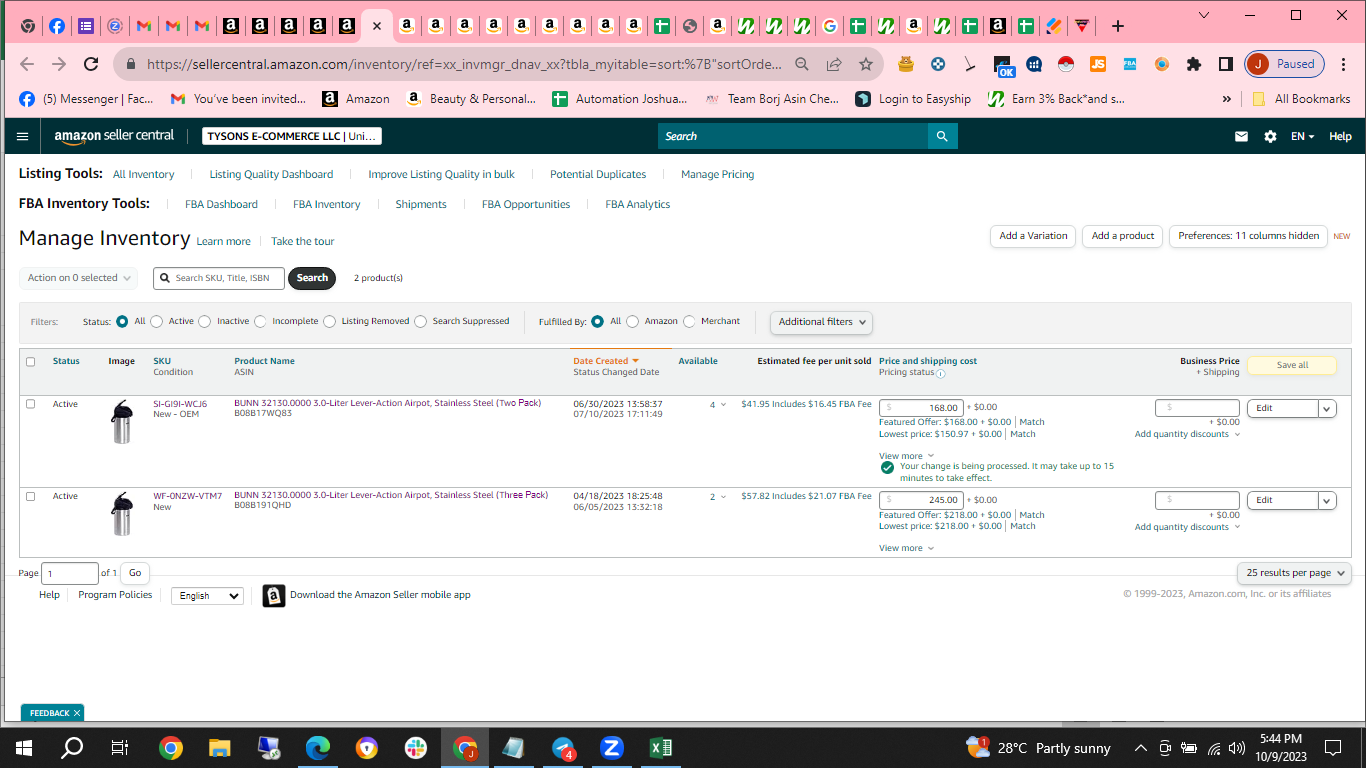Image resolution: width=1366 pixels, height=768 pixels.
Task: Open the FBA Dashboard
Action: [x=221, y=204]
